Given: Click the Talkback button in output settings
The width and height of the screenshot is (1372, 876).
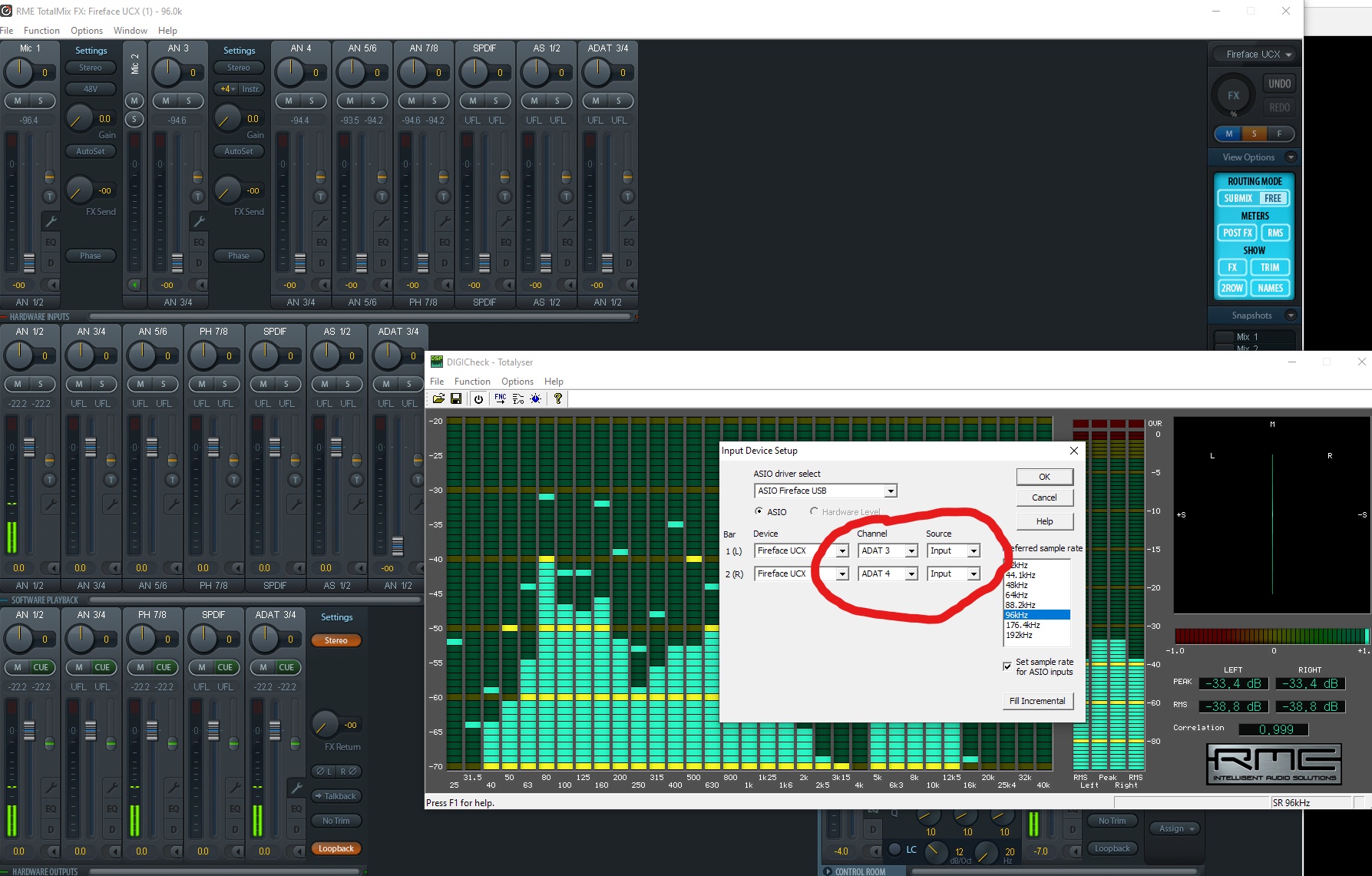Looking at the screenshot, I should click(x=336, y=796).
